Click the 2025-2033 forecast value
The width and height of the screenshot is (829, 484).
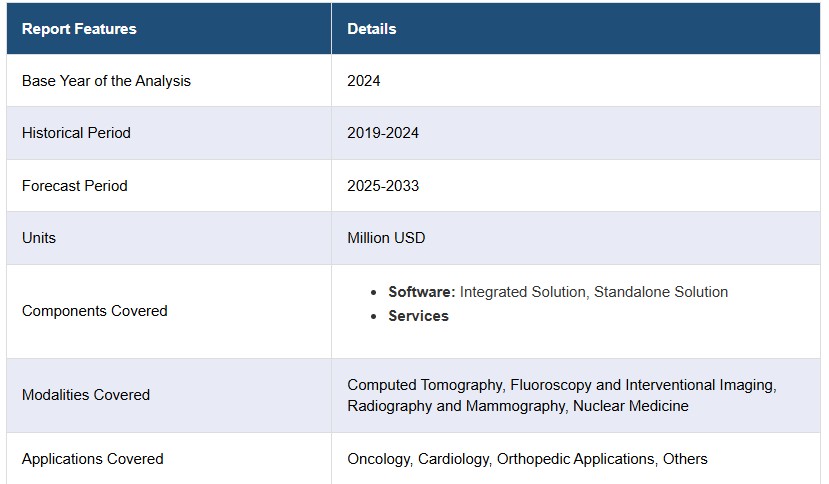(383, 186)
